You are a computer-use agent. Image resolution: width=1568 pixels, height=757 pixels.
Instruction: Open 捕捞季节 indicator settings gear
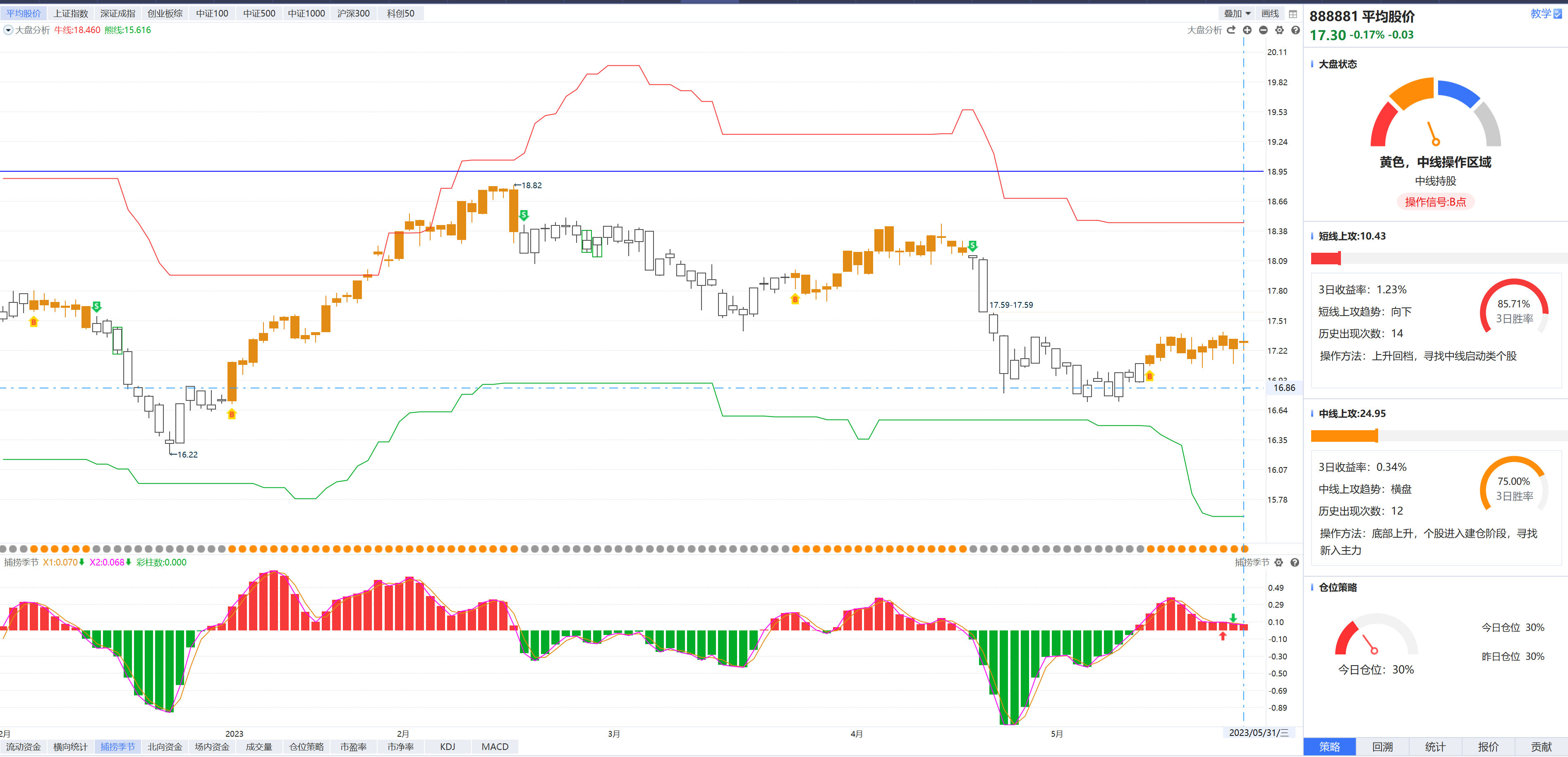coord(1279,562)
